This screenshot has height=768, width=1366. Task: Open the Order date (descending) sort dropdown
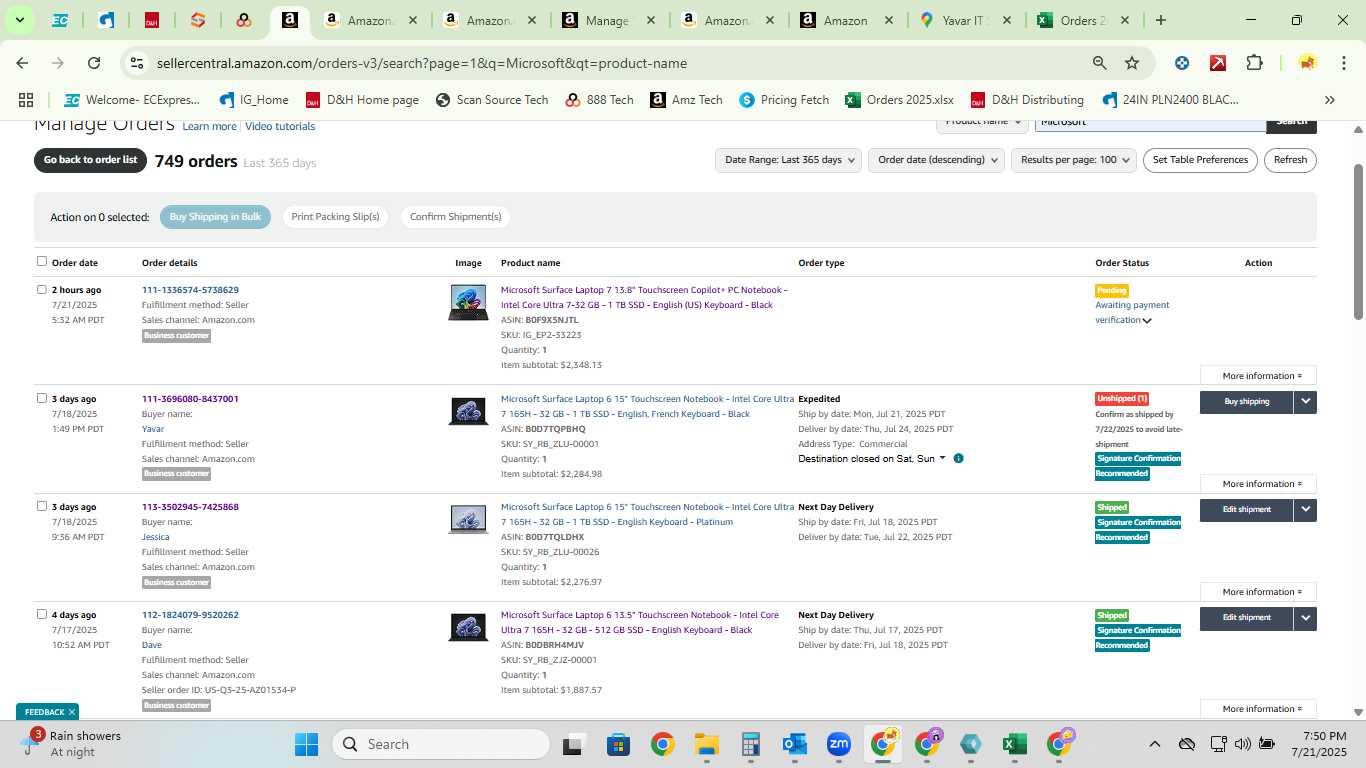936,160
